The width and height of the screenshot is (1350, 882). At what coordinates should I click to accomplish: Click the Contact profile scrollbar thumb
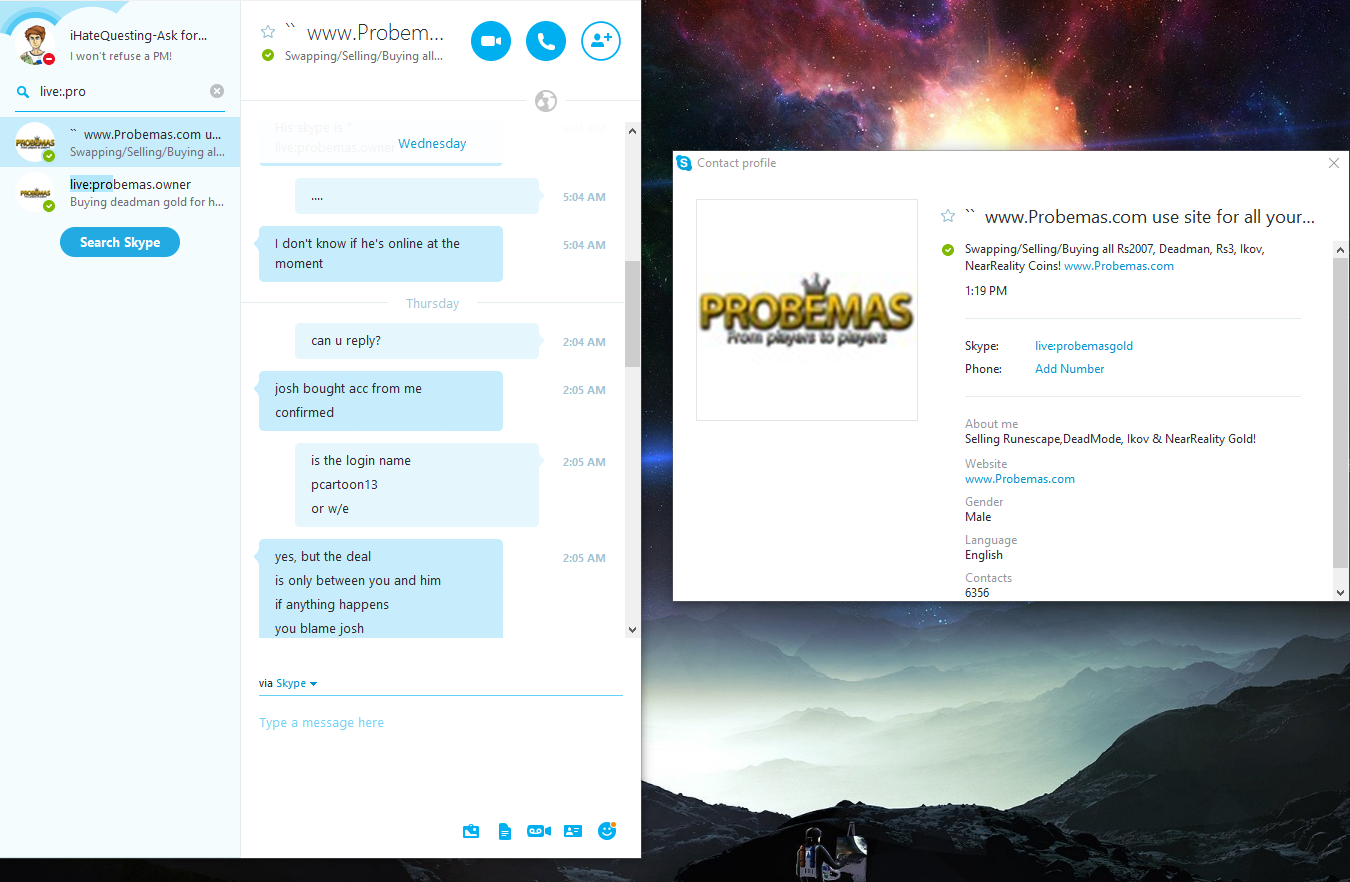tap(1341, 412)
